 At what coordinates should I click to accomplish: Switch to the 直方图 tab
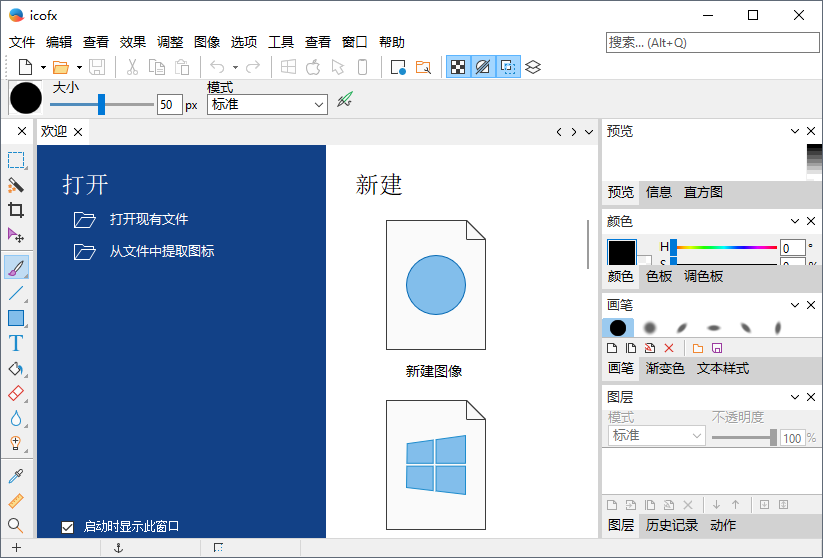click(x=703, y=192)
